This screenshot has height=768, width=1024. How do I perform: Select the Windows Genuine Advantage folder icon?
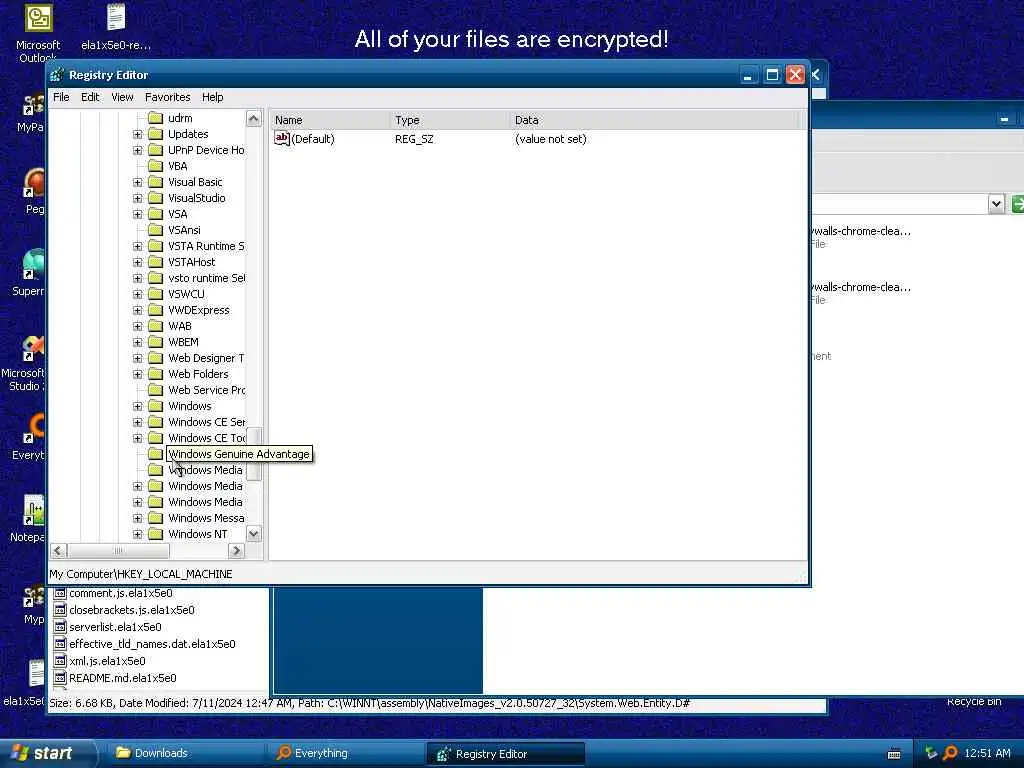(x=155, y=454)
